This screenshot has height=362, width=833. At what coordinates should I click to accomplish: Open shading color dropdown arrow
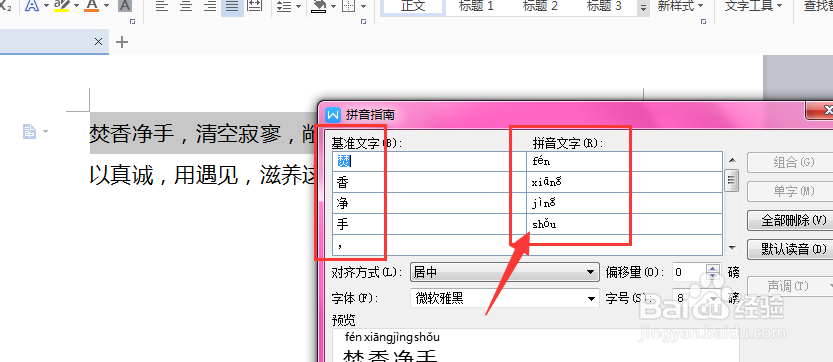[x=333, y=6]
